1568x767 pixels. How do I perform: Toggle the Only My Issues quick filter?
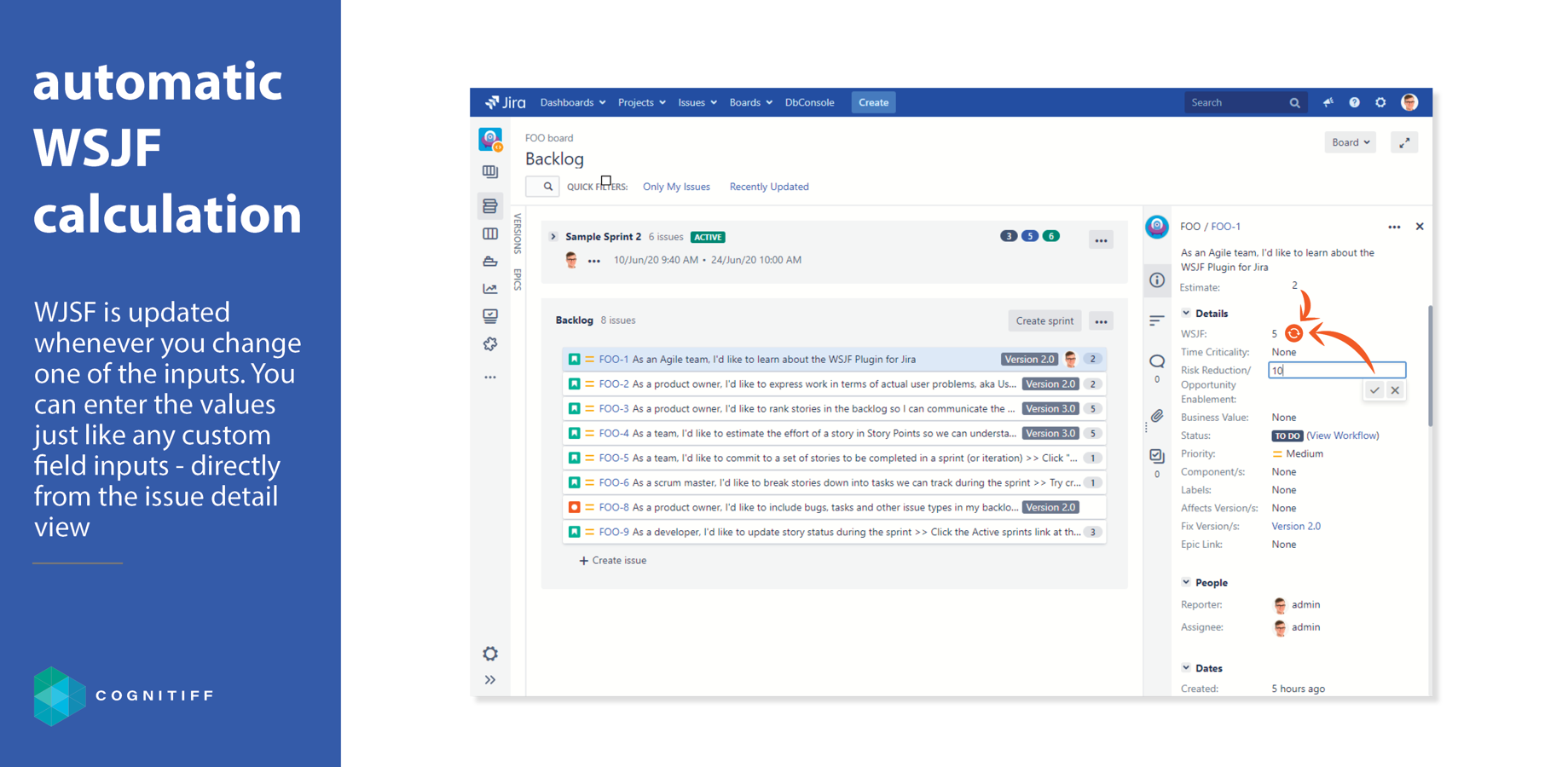676,187
